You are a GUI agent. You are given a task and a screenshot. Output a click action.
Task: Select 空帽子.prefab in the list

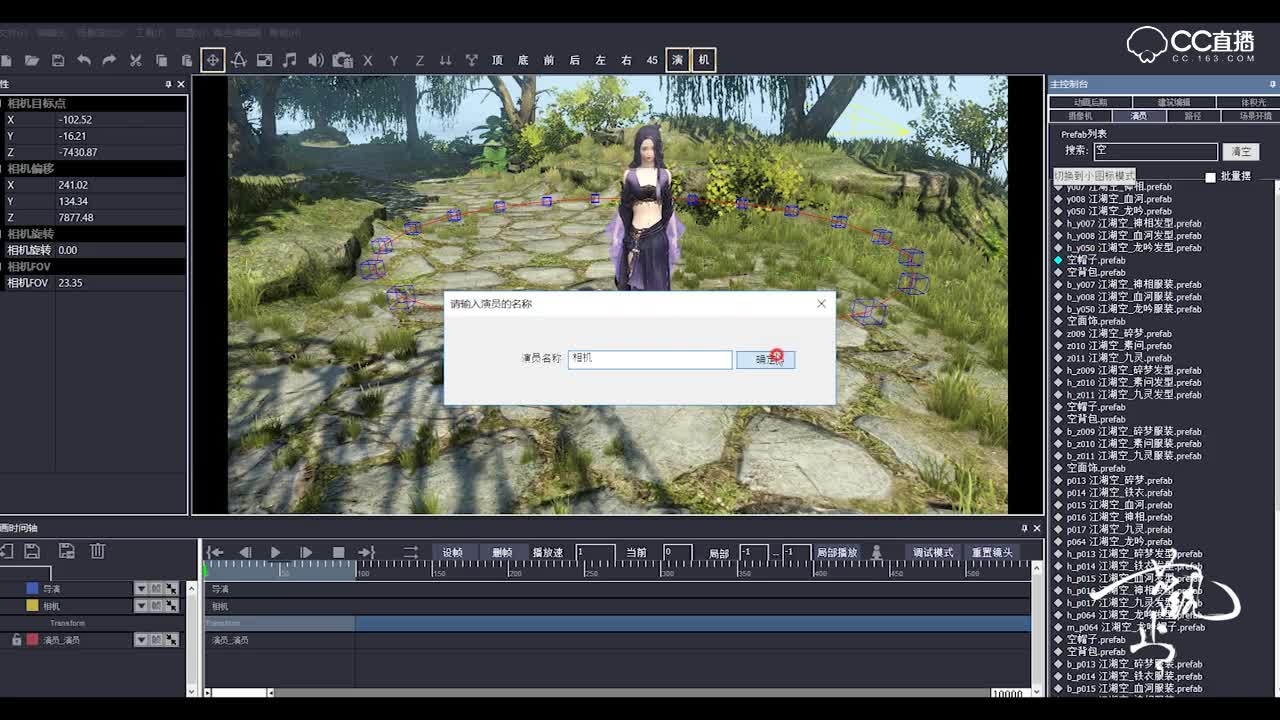(1096, 260)
